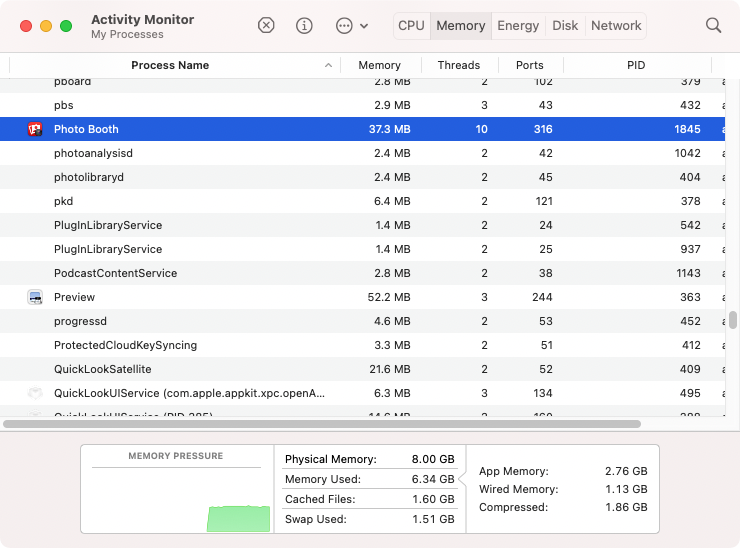Click the ellipsis More actions icon
Viewport: 740px width, 548px height.
tap(344, 25)
